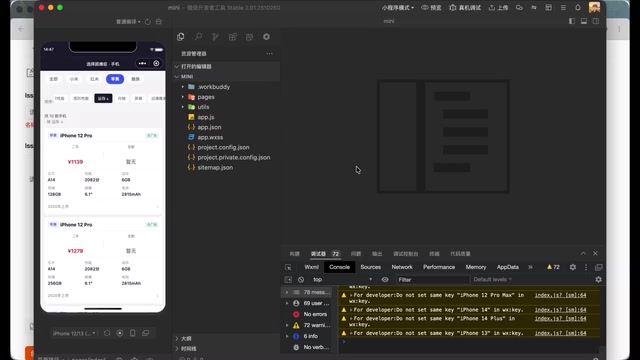Click the devtools vertical dots menu
Screen dimensions: 640x360
[586, 267]
